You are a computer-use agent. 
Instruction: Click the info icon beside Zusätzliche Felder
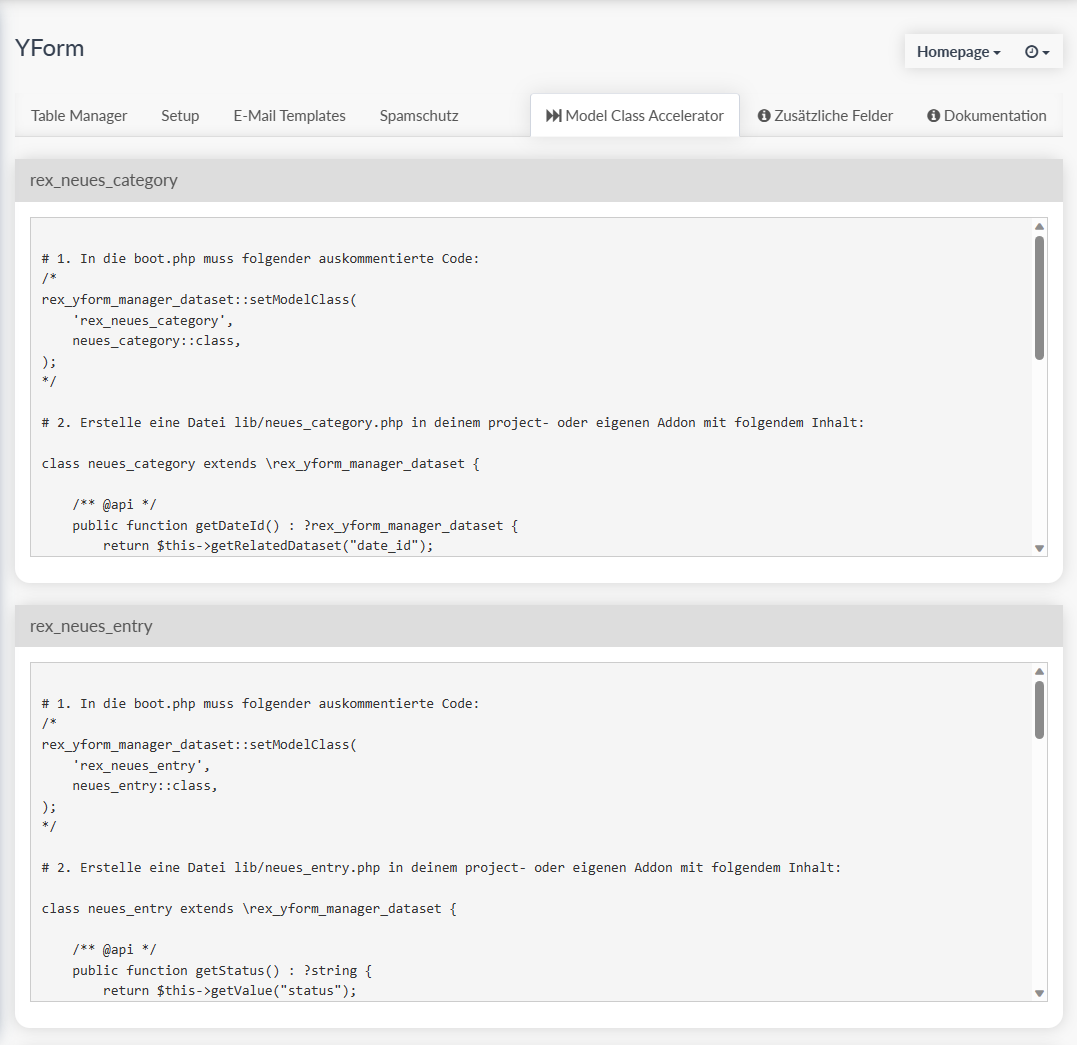pos(764,115)
